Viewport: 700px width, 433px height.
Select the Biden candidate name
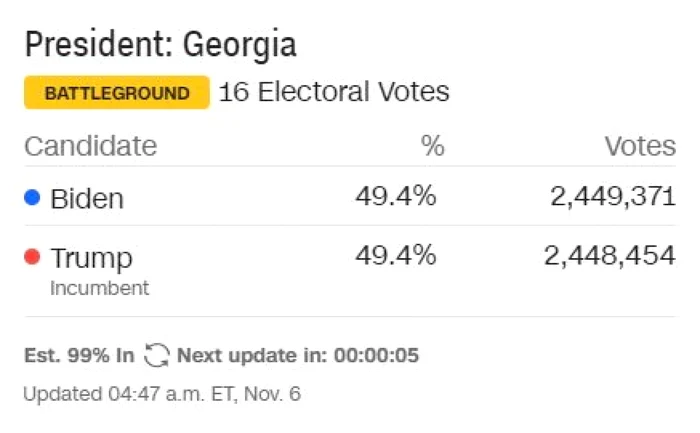click(87, 198)
